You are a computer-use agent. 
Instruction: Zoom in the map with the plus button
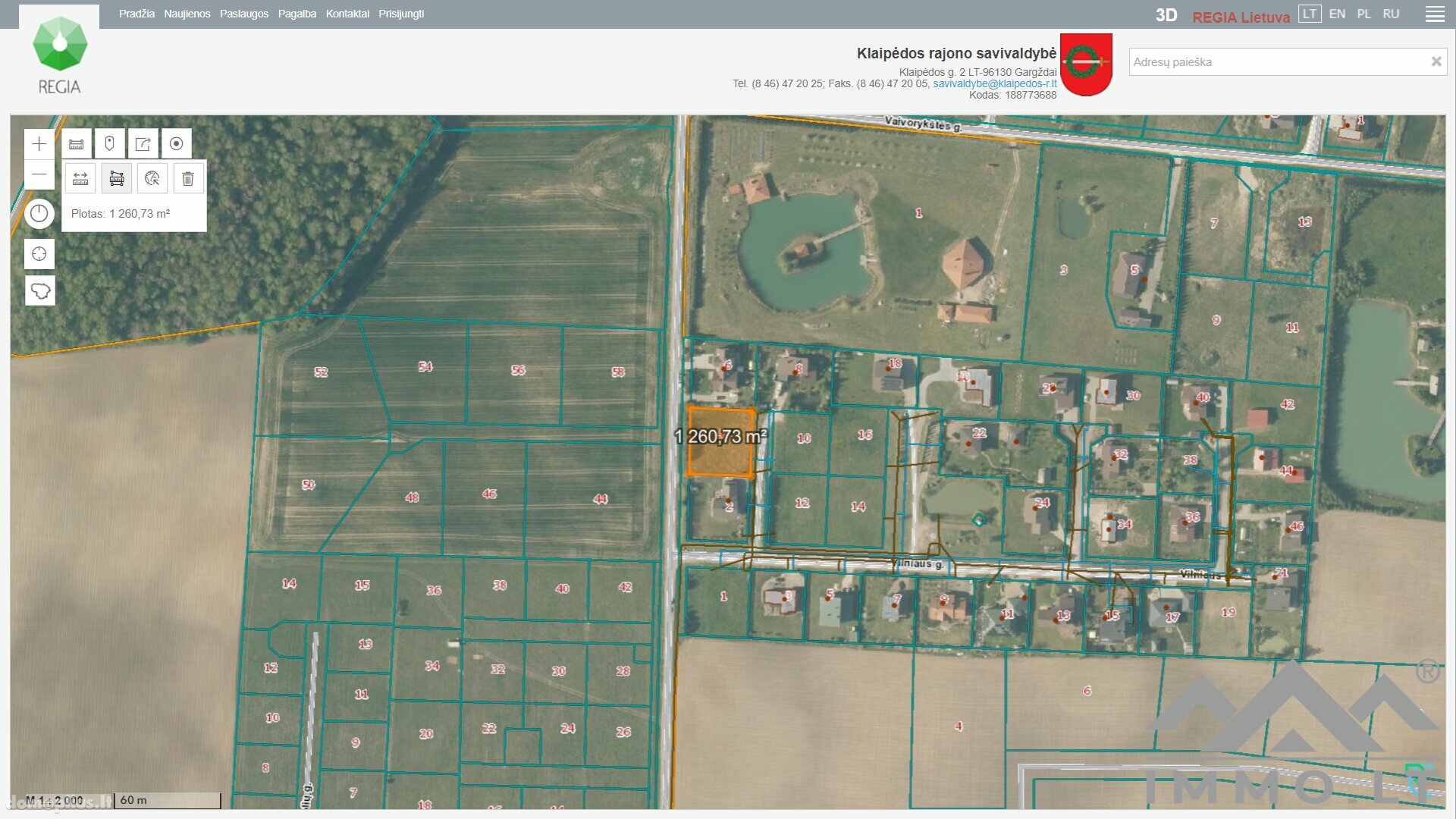tap(39, 143)
